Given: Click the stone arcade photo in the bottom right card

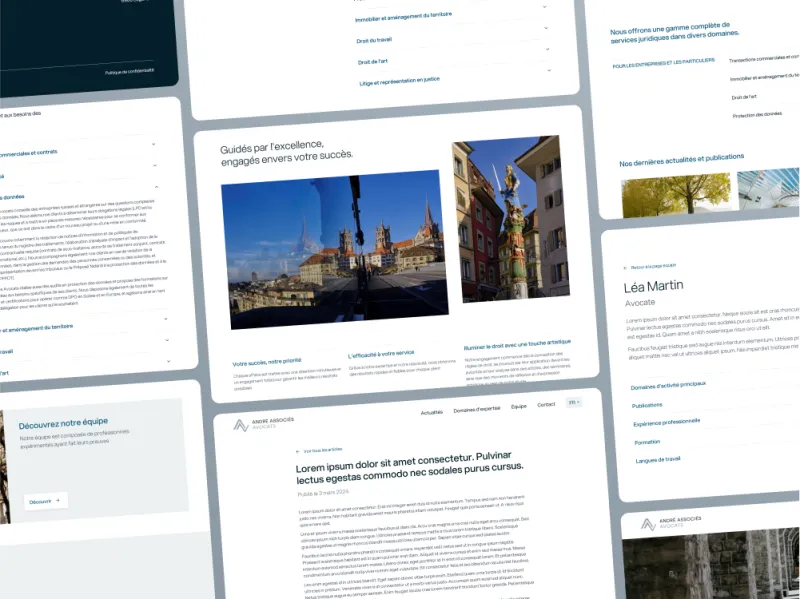Looking at the screenshot, I should 711,565.
